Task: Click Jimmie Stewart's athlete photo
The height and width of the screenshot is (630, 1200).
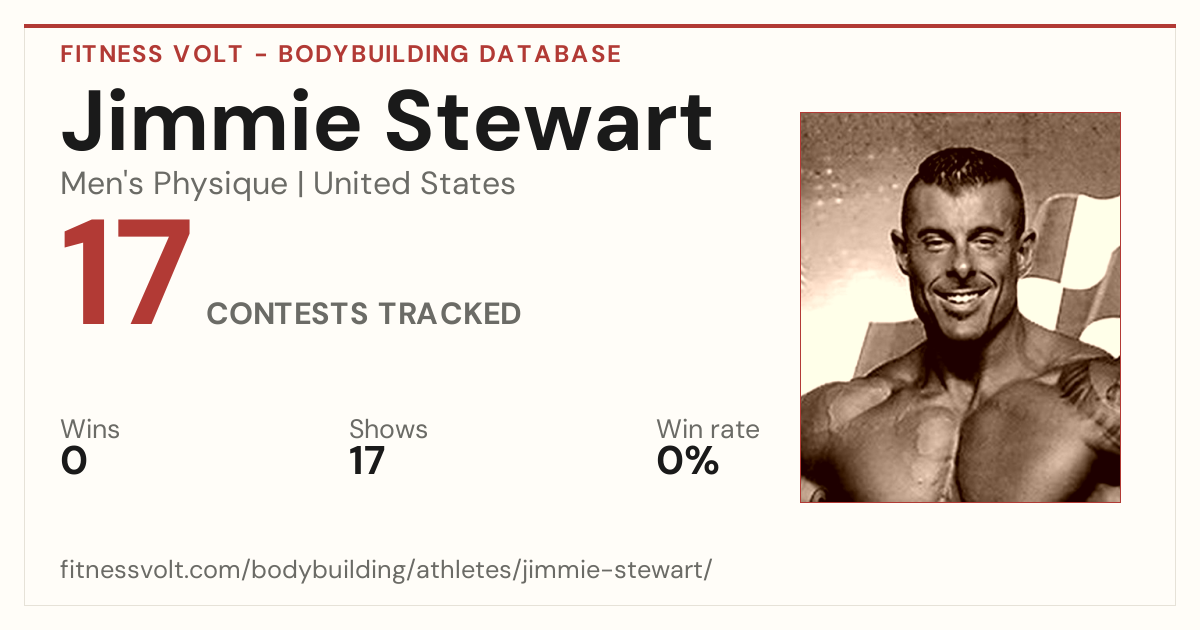Action: click(960, 307)
